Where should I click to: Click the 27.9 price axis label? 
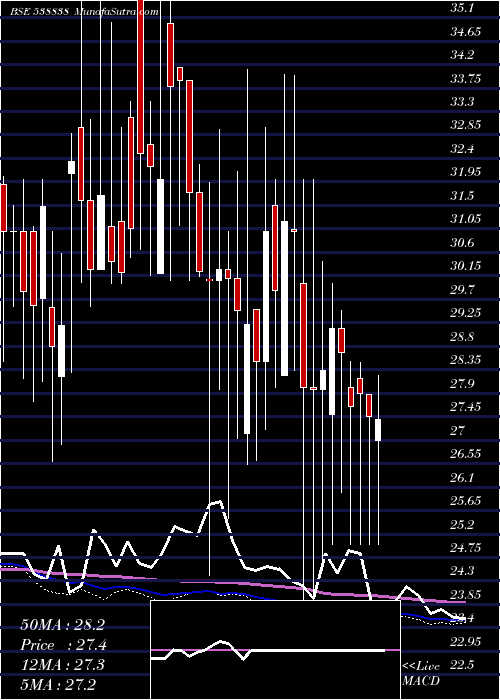pos(463,383)
